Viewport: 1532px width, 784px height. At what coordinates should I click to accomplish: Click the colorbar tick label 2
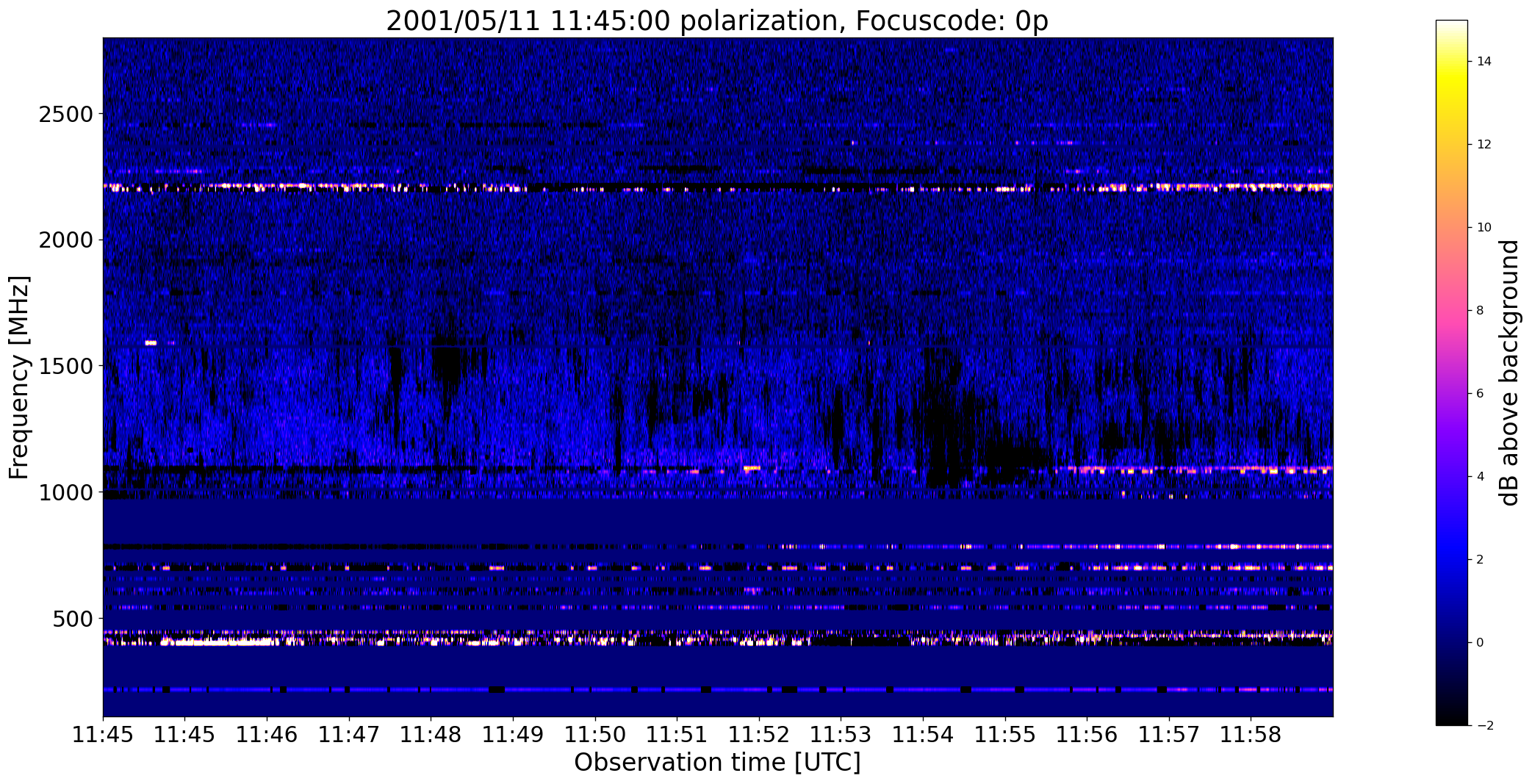click(x=1480, y=560)
